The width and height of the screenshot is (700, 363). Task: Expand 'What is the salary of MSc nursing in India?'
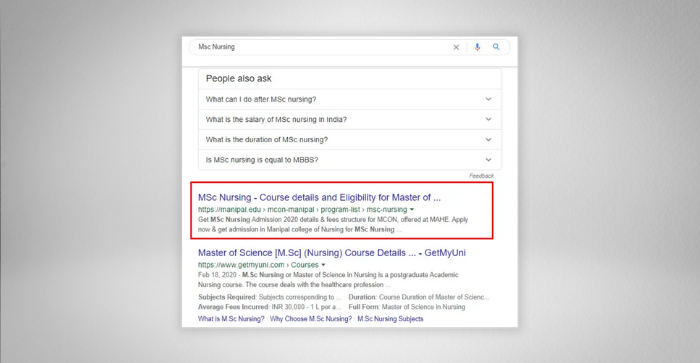click(350, 119)
